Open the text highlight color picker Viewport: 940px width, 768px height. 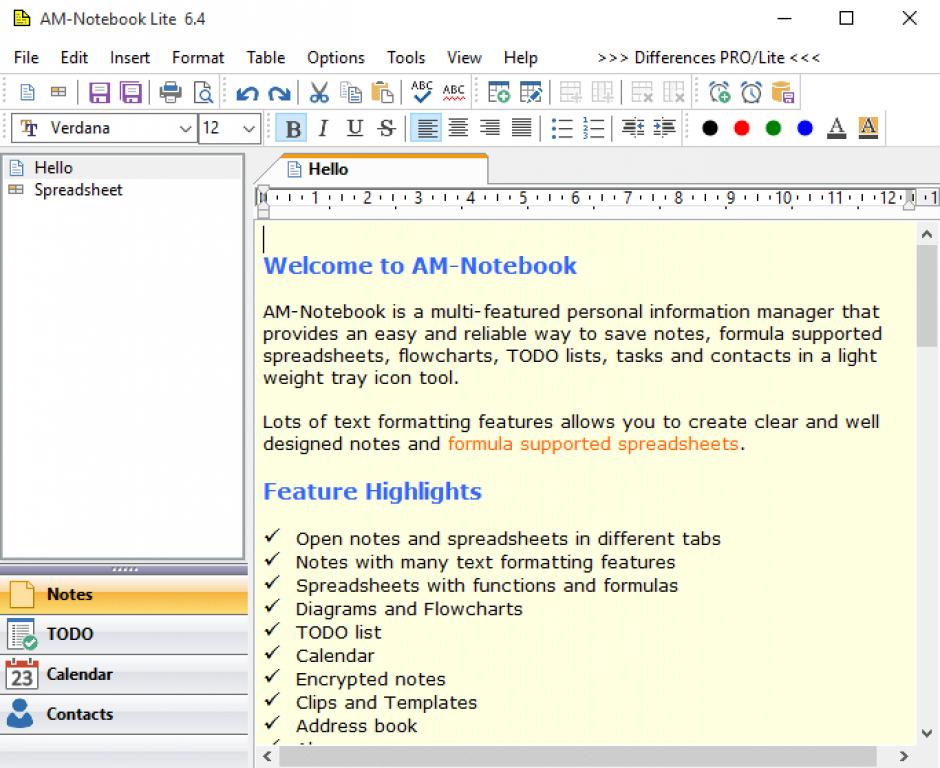868,128
